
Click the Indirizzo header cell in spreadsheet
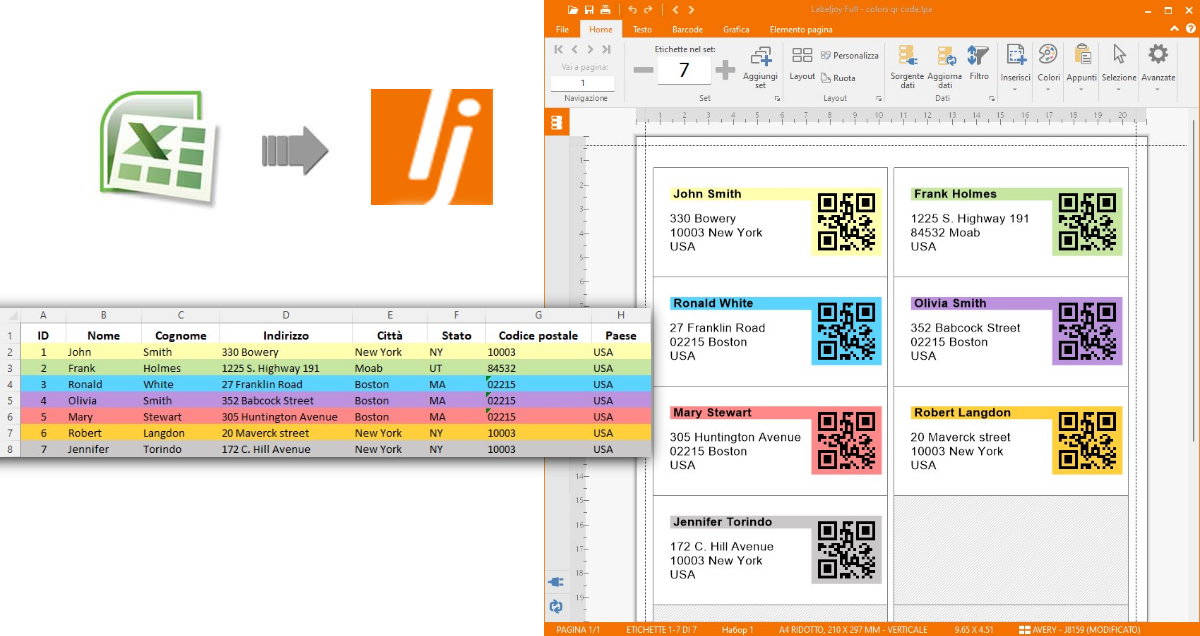(x=286, y=336)
